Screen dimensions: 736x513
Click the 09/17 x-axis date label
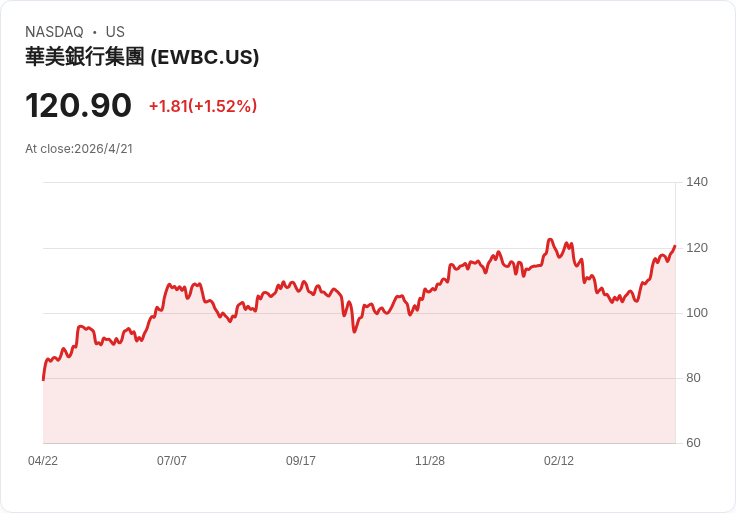coord(301,461)
